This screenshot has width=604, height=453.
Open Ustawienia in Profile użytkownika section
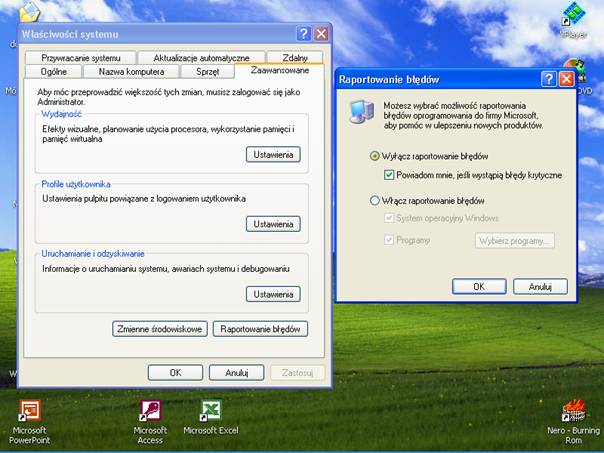click(273, 224)
